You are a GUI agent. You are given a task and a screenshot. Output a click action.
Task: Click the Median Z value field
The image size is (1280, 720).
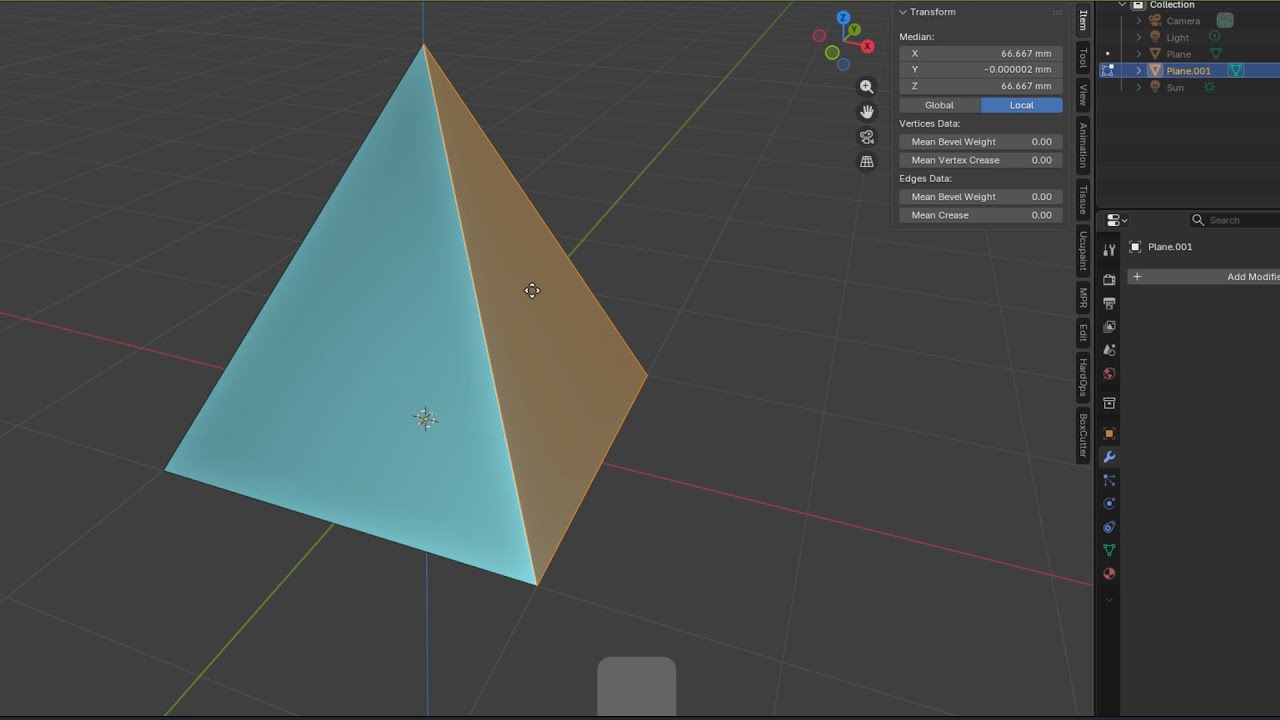pos(980,86)
